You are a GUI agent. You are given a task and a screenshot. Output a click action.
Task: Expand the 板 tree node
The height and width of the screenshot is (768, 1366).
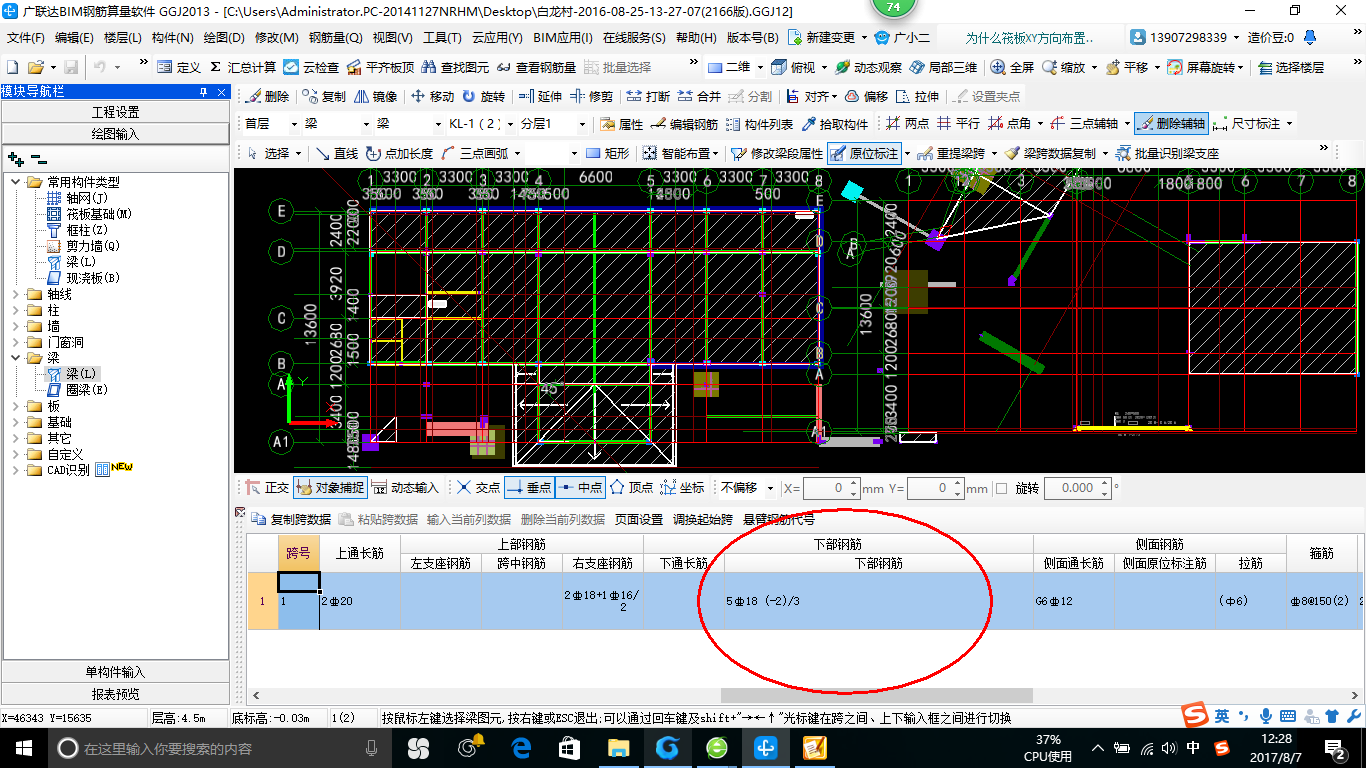(x=17, y=407)
